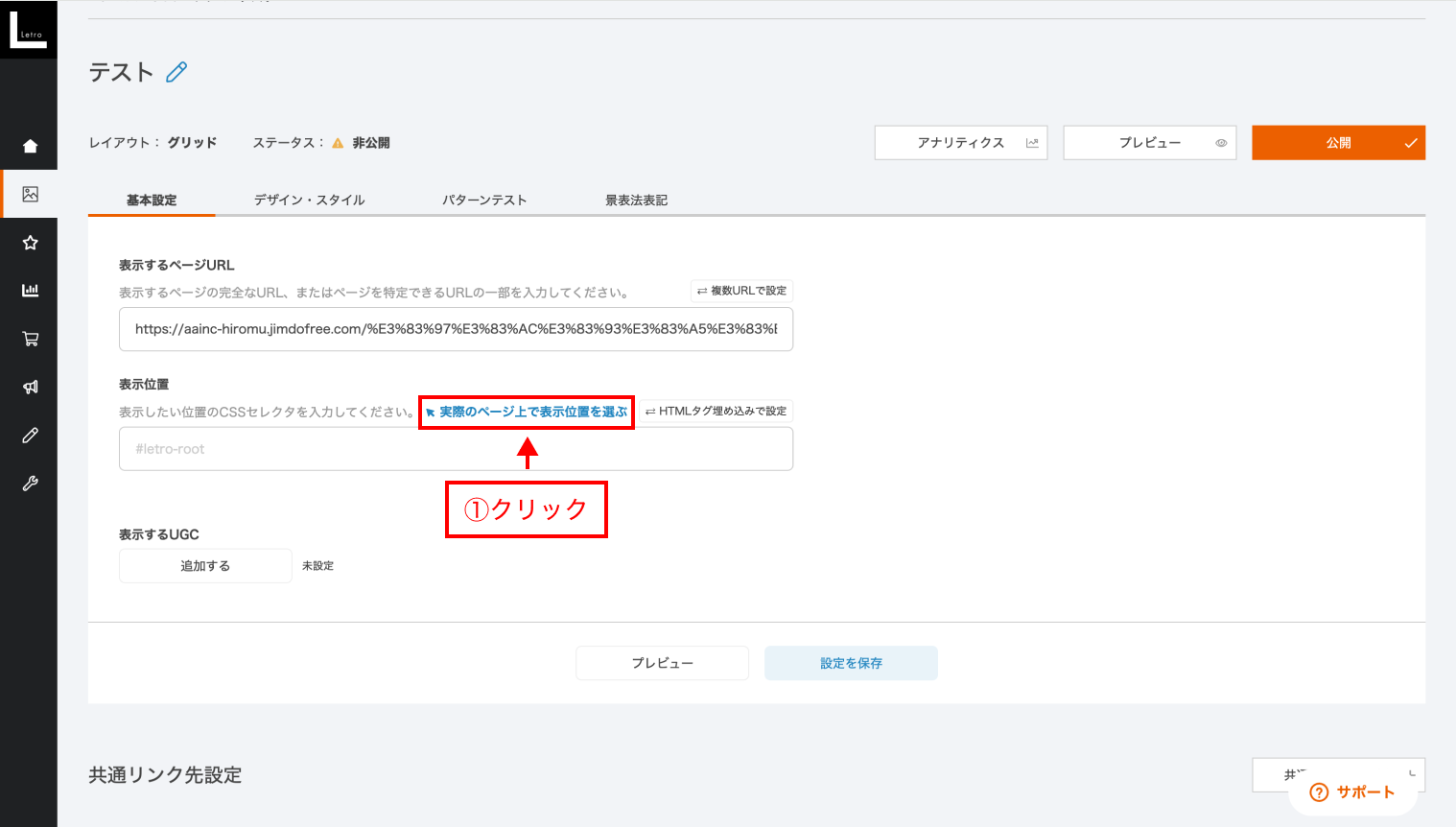Open the star favorites sidebar icon
Viewport: 1456px width, 827px height.
pyautogui.click(x=30, y=243)
